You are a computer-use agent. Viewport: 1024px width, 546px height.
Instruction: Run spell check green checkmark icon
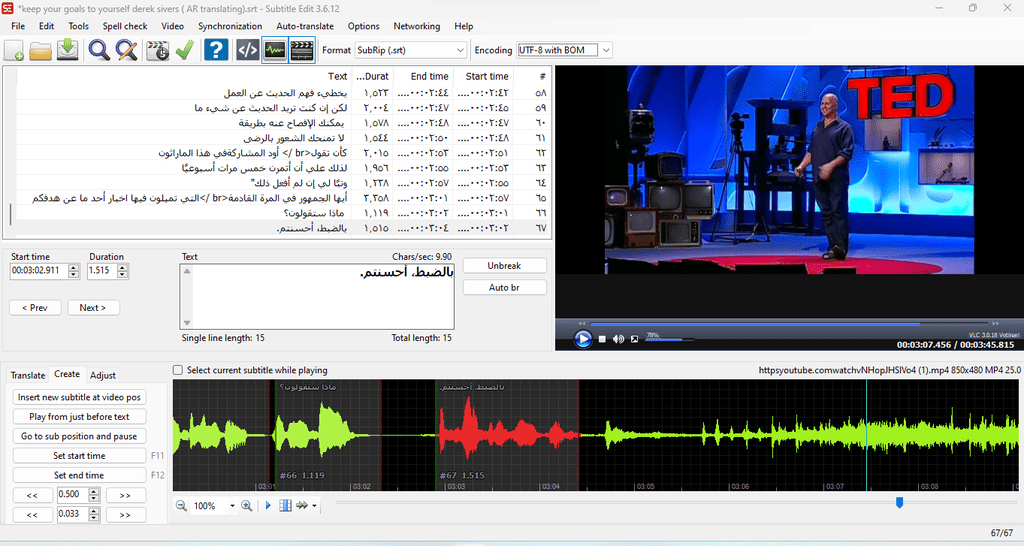[x=185, y=50]
